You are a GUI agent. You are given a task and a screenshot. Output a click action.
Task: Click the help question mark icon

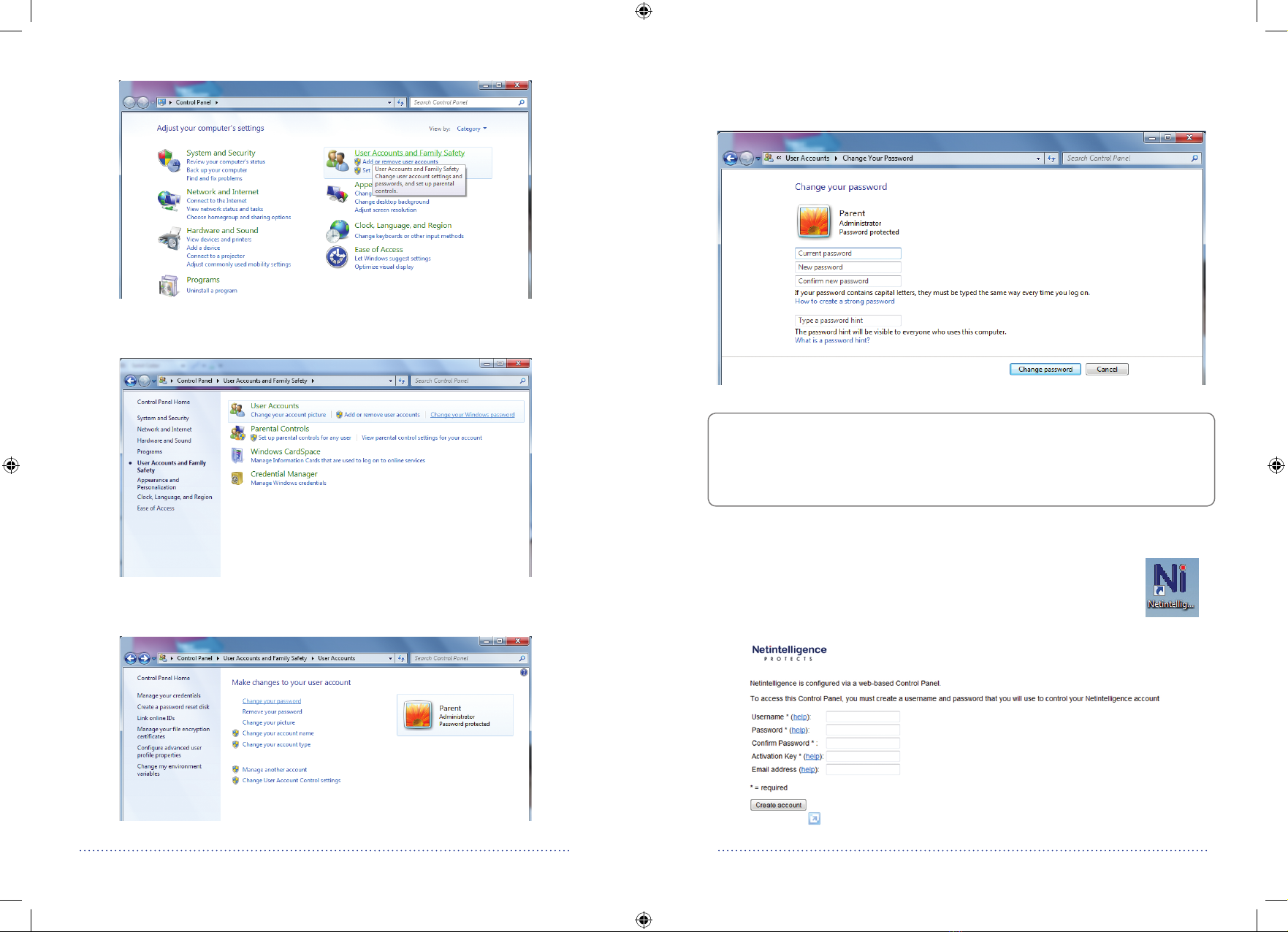coord(524,672)
